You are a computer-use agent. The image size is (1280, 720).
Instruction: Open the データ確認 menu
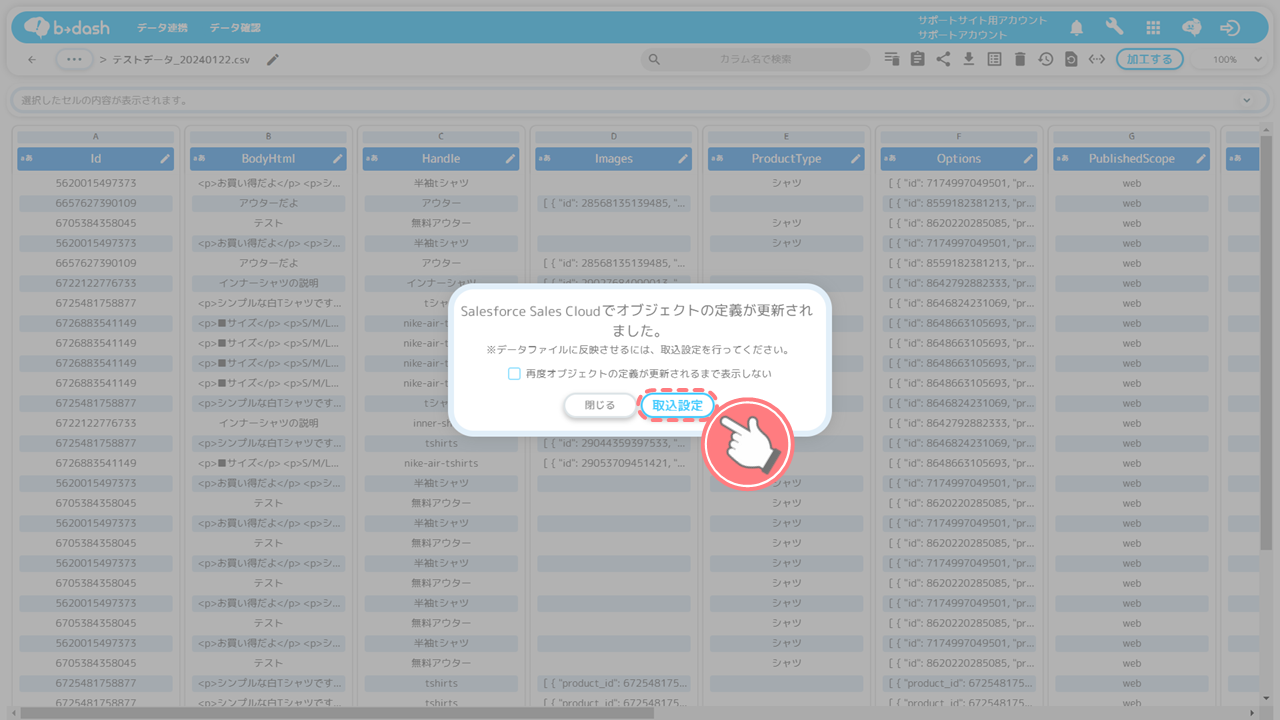(x=235, y=28)
